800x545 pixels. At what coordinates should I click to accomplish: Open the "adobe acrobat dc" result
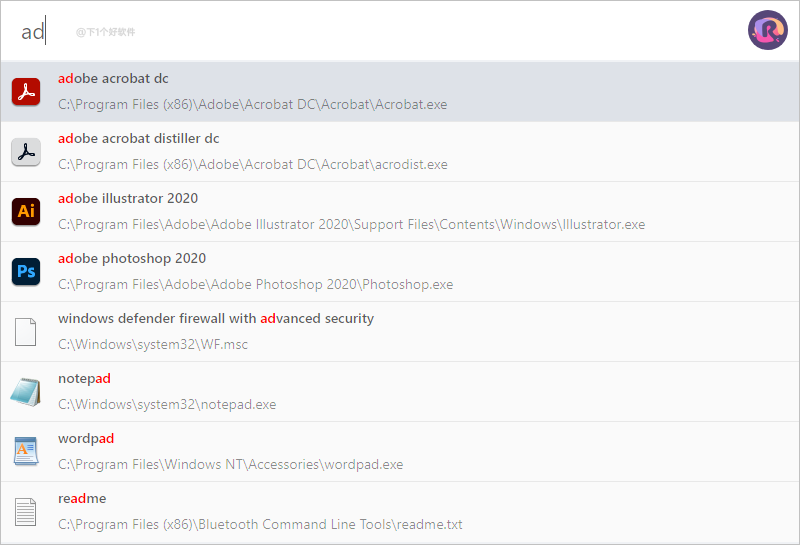coord(113,78)
